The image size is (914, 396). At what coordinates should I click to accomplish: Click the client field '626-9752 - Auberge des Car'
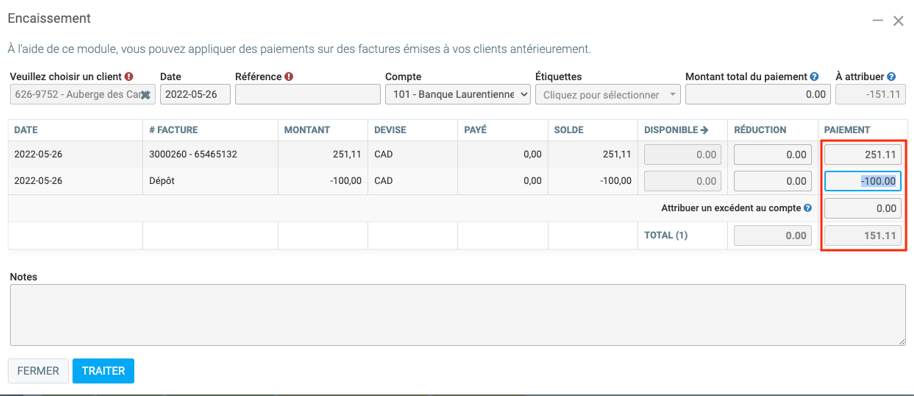83,94
